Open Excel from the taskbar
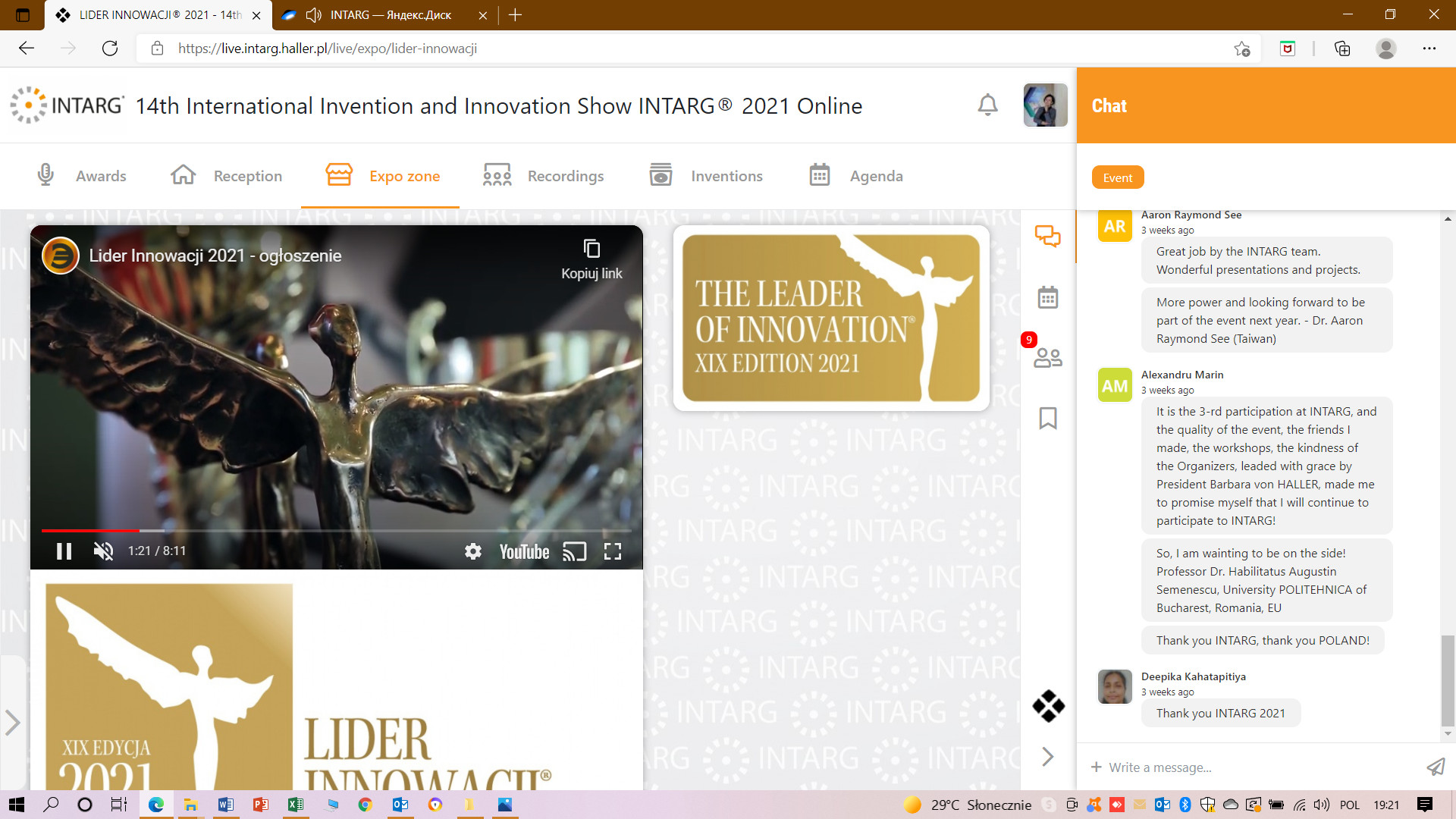1456x819 pixels. coord(296,805)
